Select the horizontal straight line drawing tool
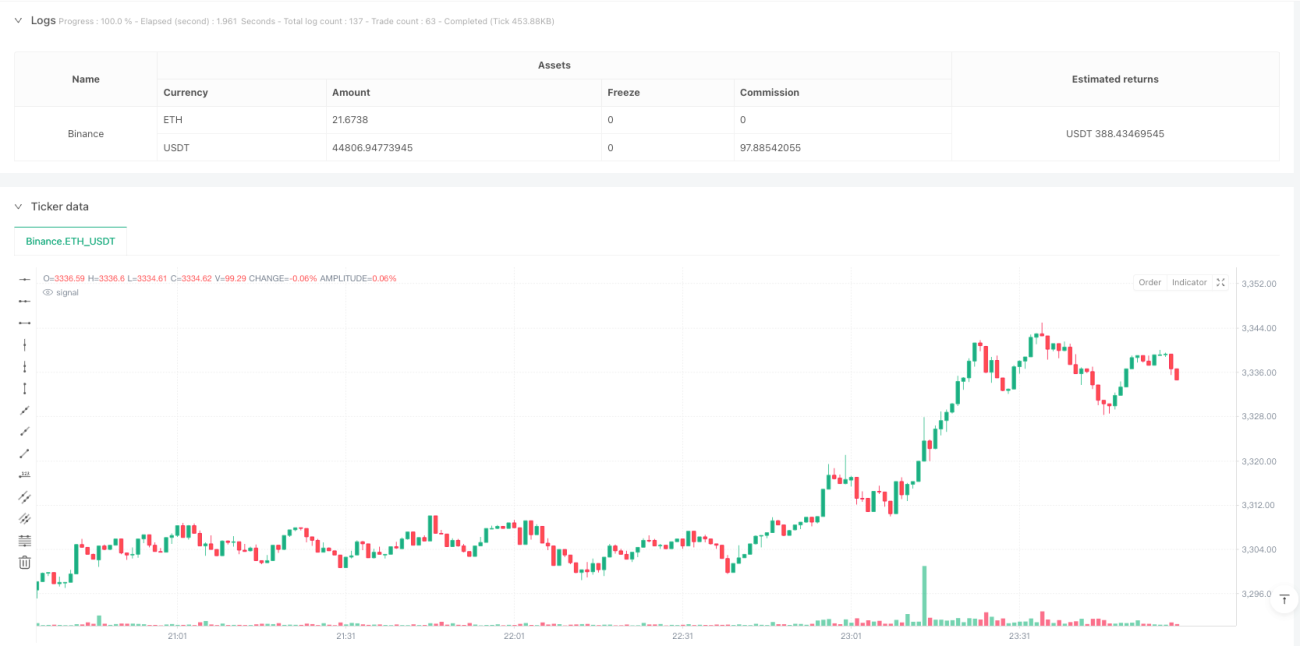1300x646 pixels. pyautogui.click(x=25, y=279)
